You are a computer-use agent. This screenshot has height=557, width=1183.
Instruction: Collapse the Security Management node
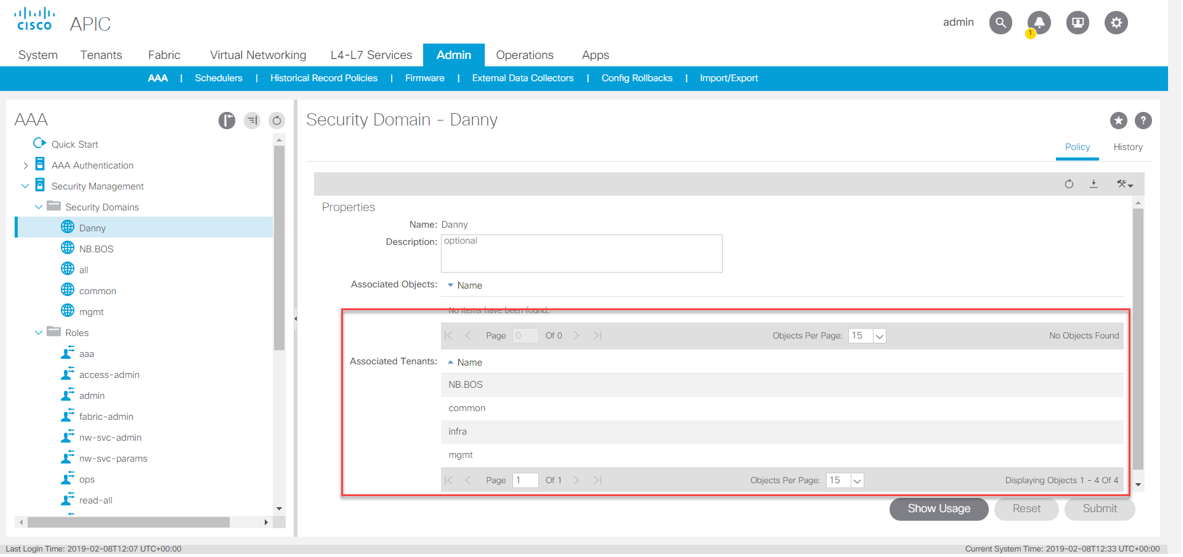click(x=25, y=186)
